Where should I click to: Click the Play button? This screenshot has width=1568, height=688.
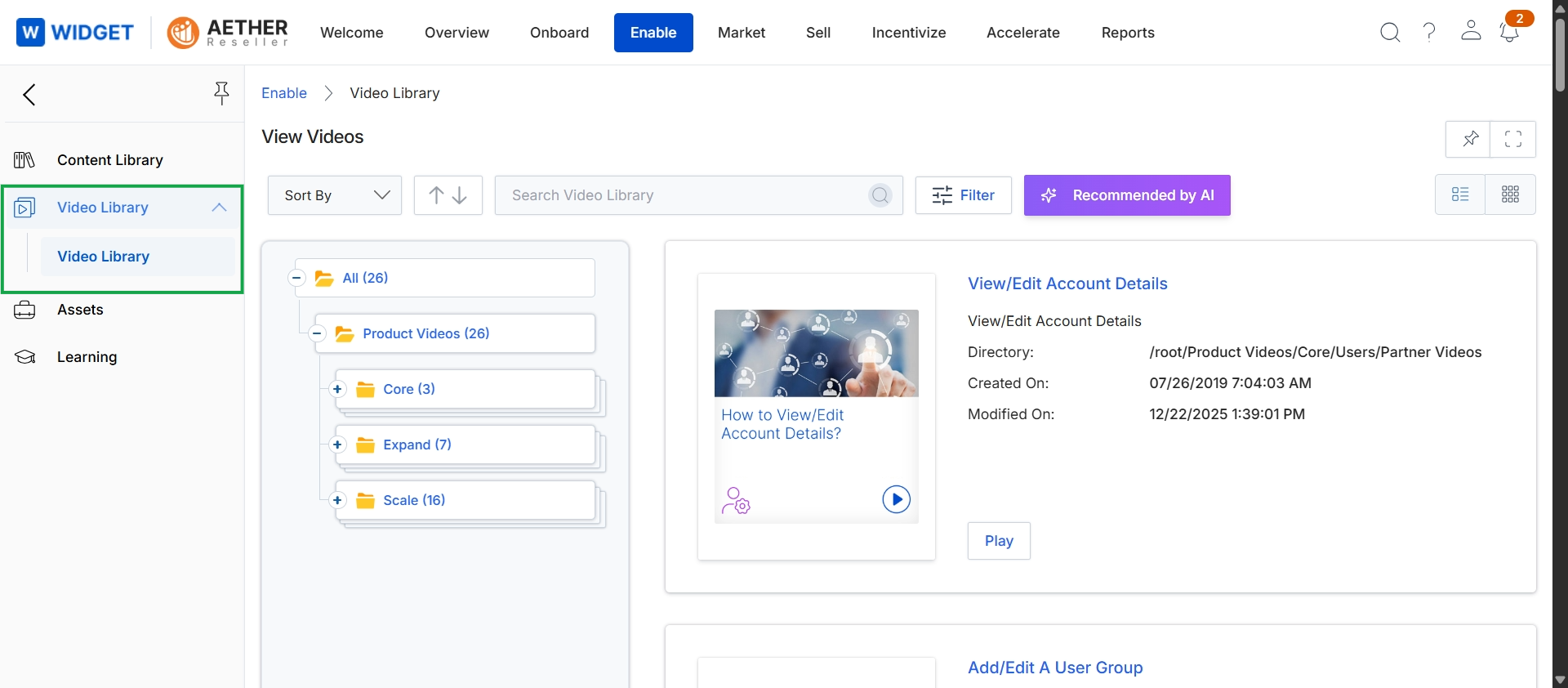point(999,541)
